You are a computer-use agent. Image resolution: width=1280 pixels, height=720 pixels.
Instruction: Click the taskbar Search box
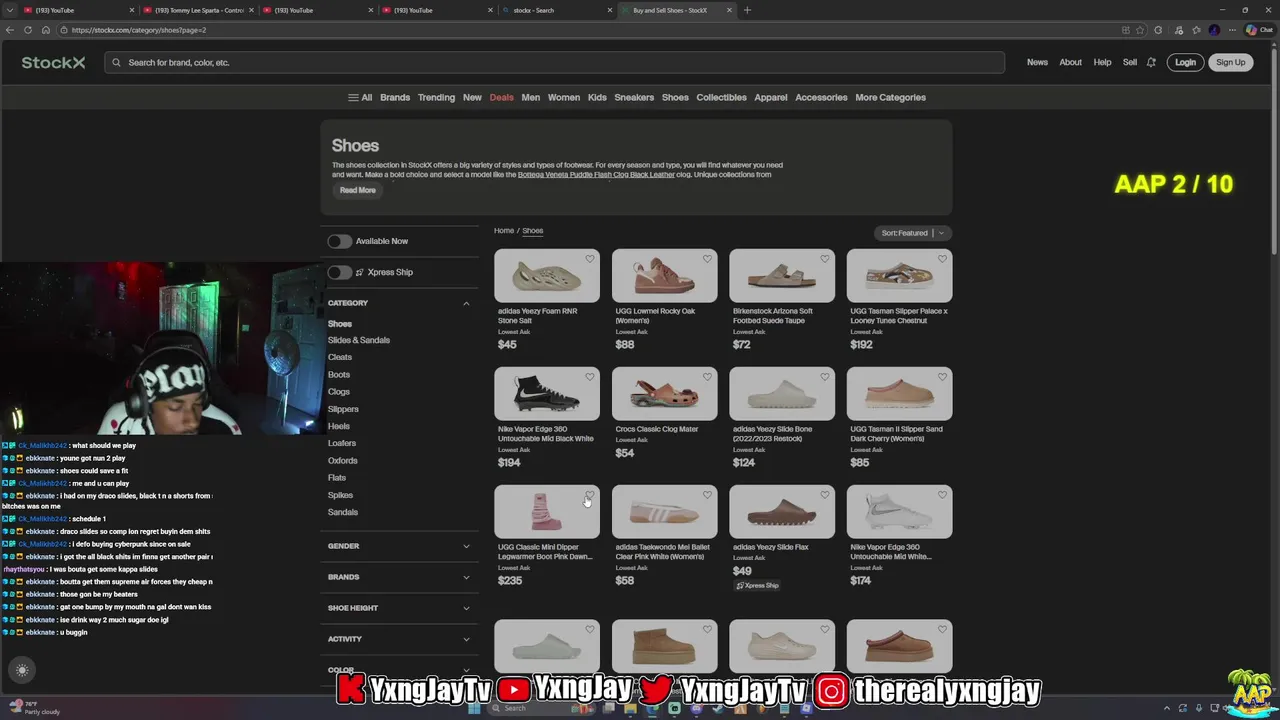[534, 708]
